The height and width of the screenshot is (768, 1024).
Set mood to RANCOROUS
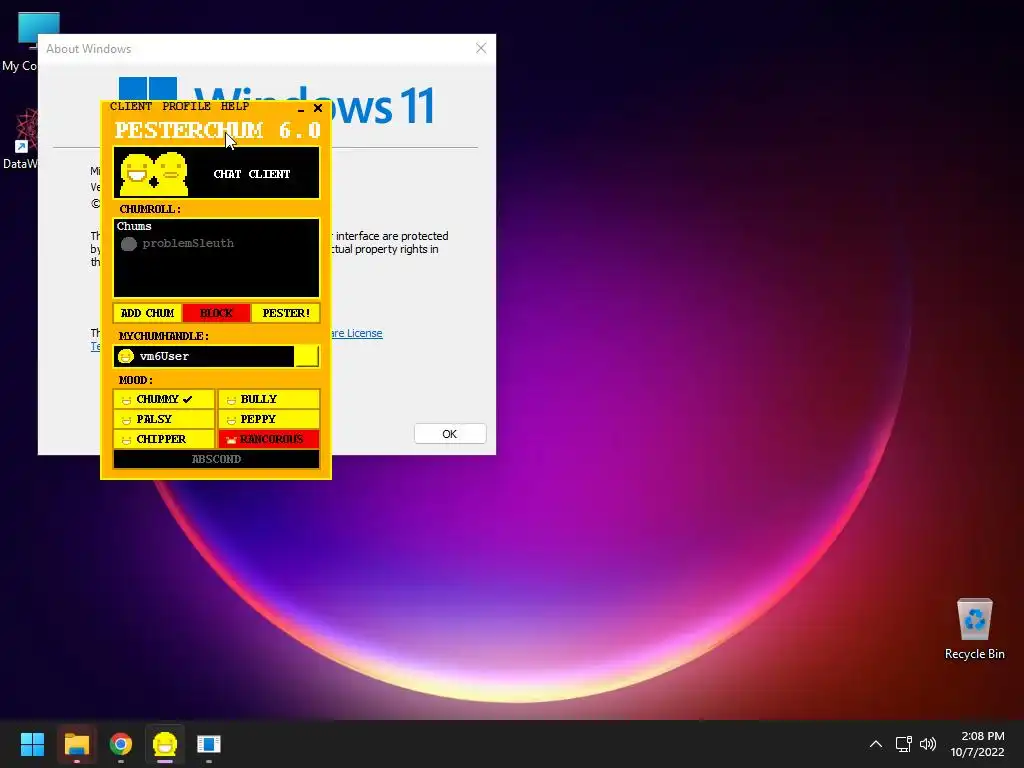(x=268, y=439)
